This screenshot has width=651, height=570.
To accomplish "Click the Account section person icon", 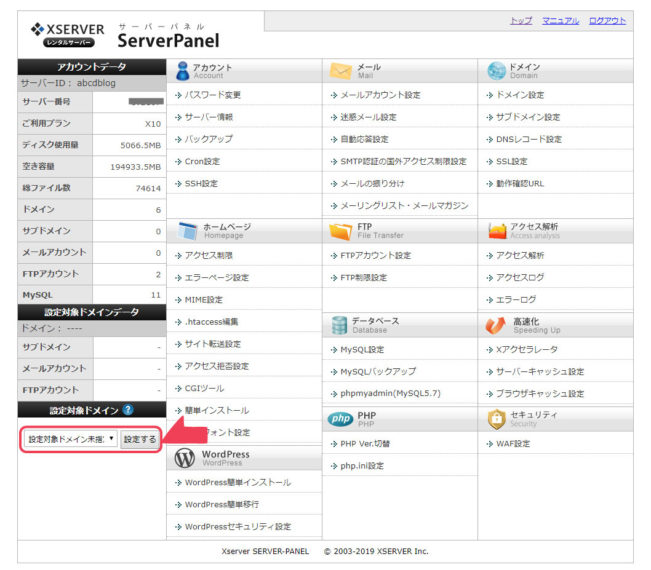I will (x=182, y=71).
